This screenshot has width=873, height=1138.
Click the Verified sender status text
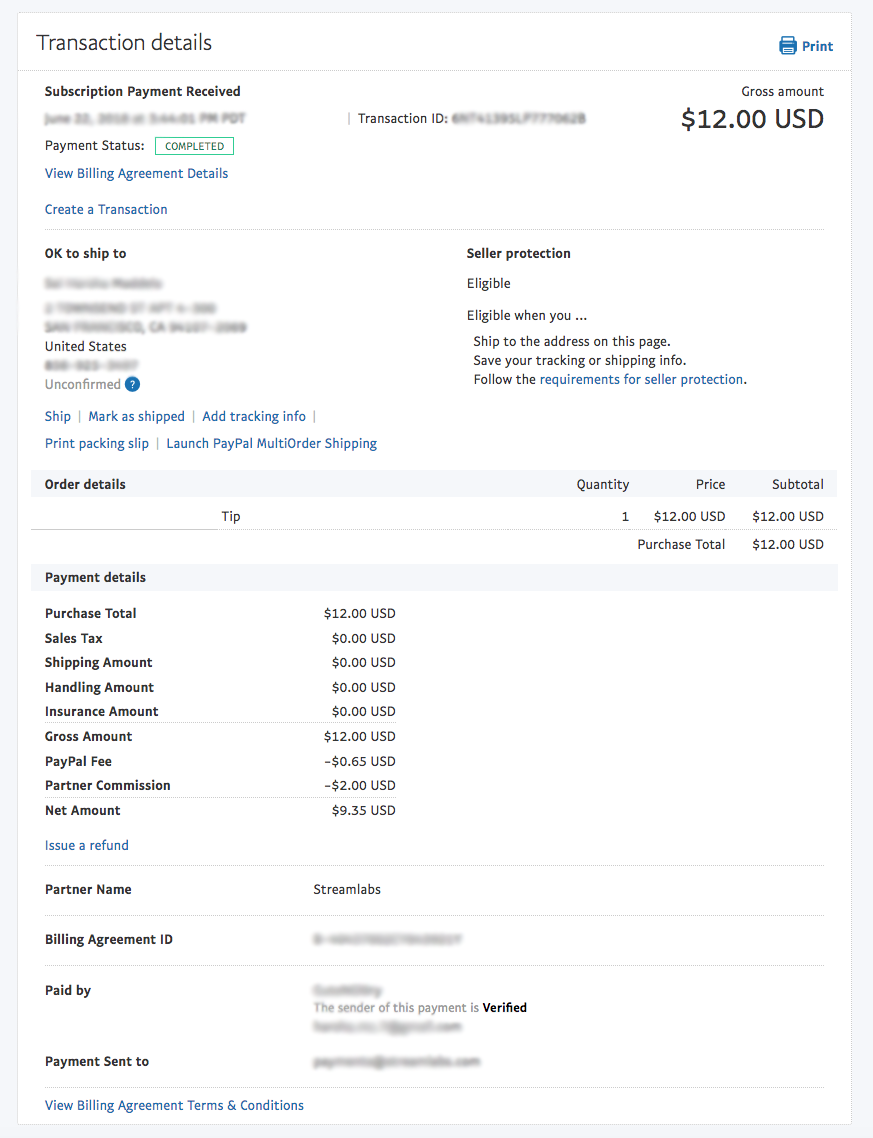[504, 1008]
